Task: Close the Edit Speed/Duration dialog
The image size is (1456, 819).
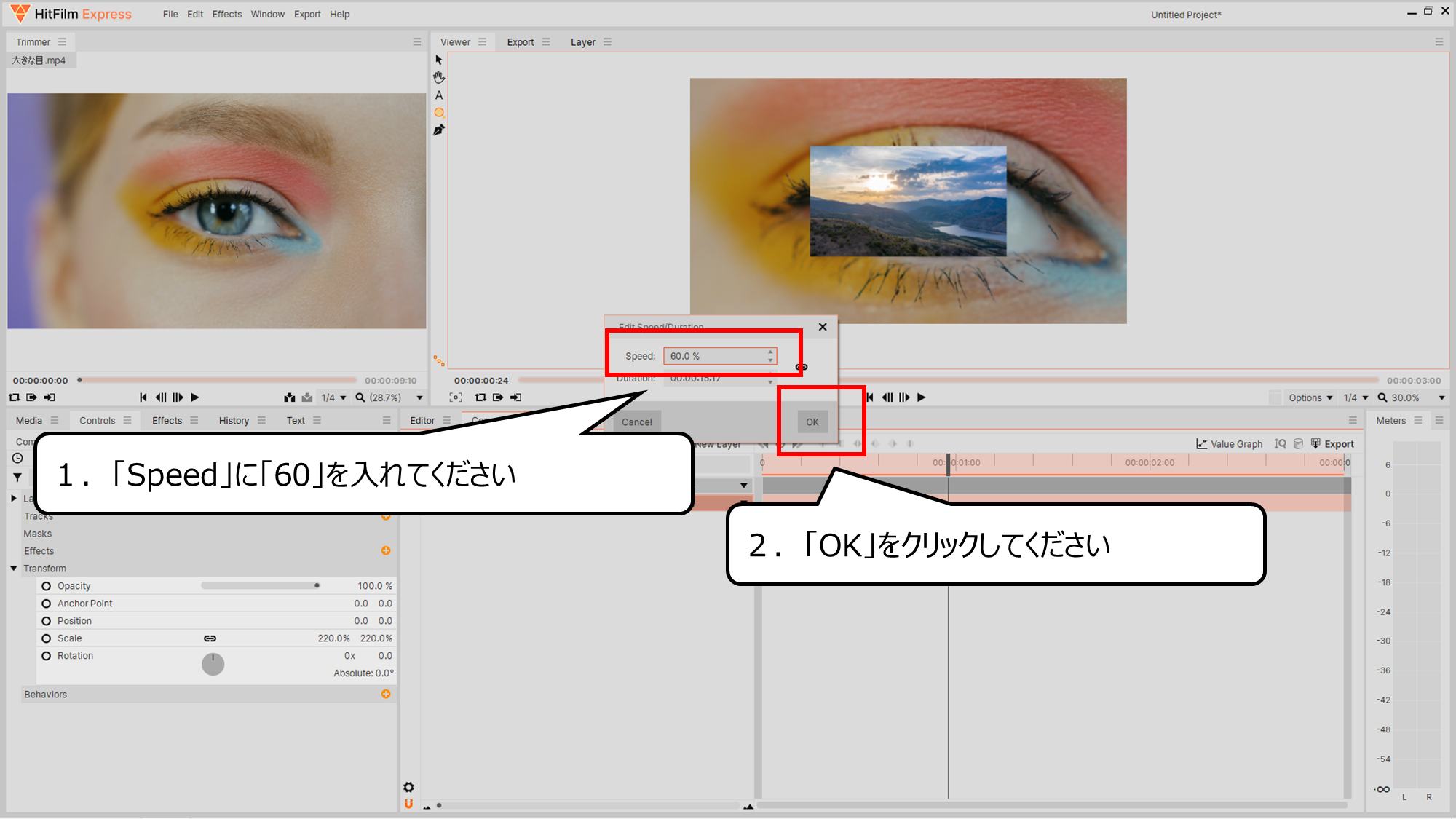Action: coord(823,327)
